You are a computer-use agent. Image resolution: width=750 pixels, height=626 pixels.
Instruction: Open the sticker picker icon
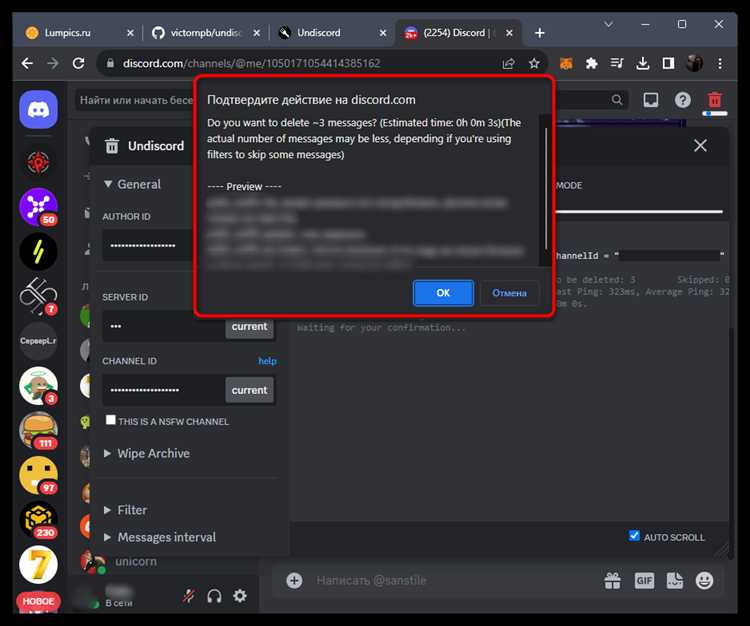click(674, 581)
